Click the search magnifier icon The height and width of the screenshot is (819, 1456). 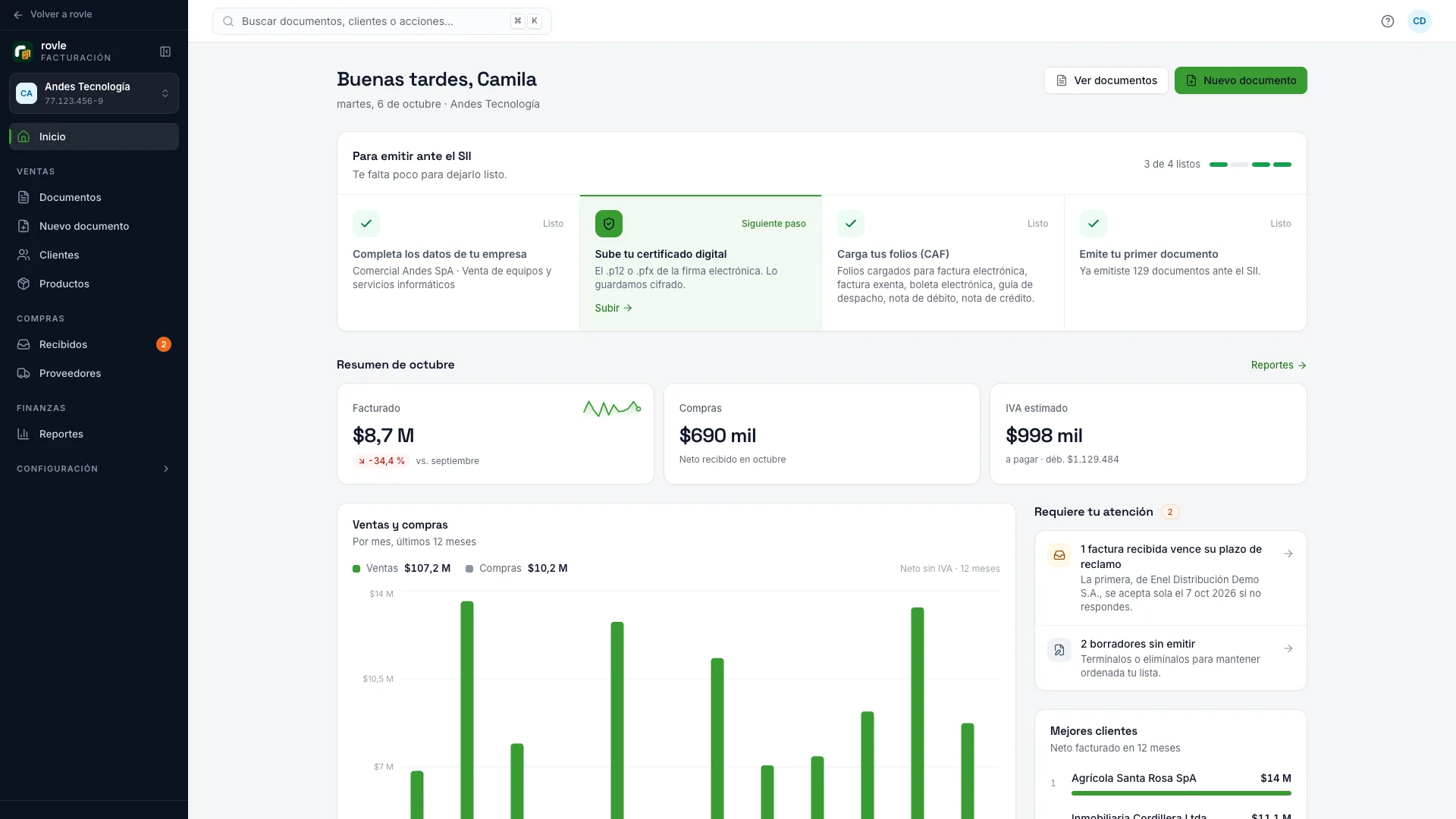click(228, 21)
